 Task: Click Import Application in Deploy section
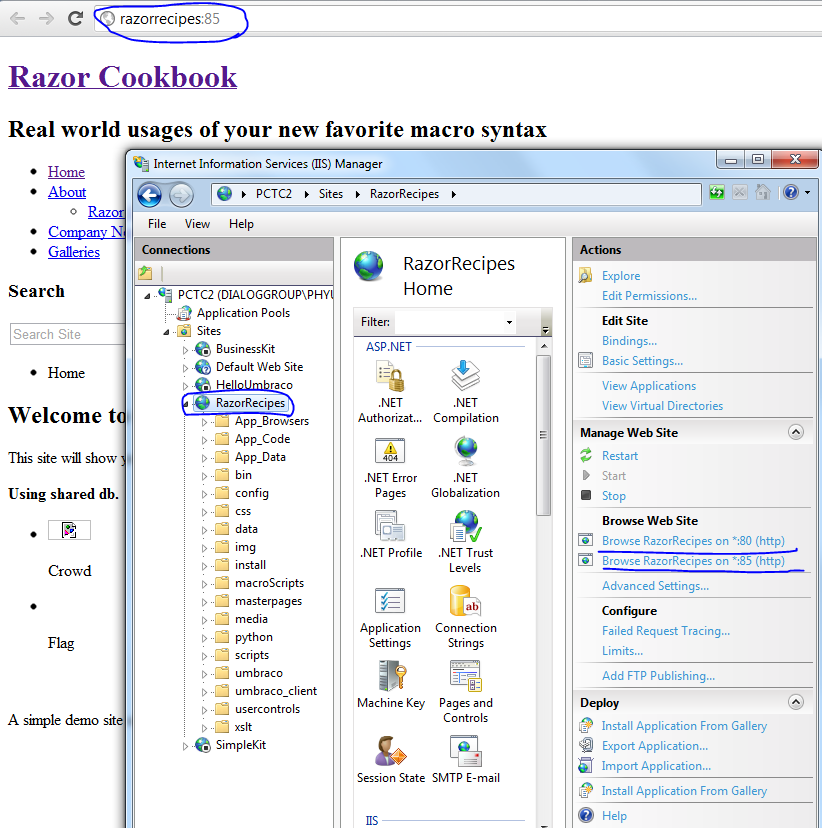pos(656,766)
